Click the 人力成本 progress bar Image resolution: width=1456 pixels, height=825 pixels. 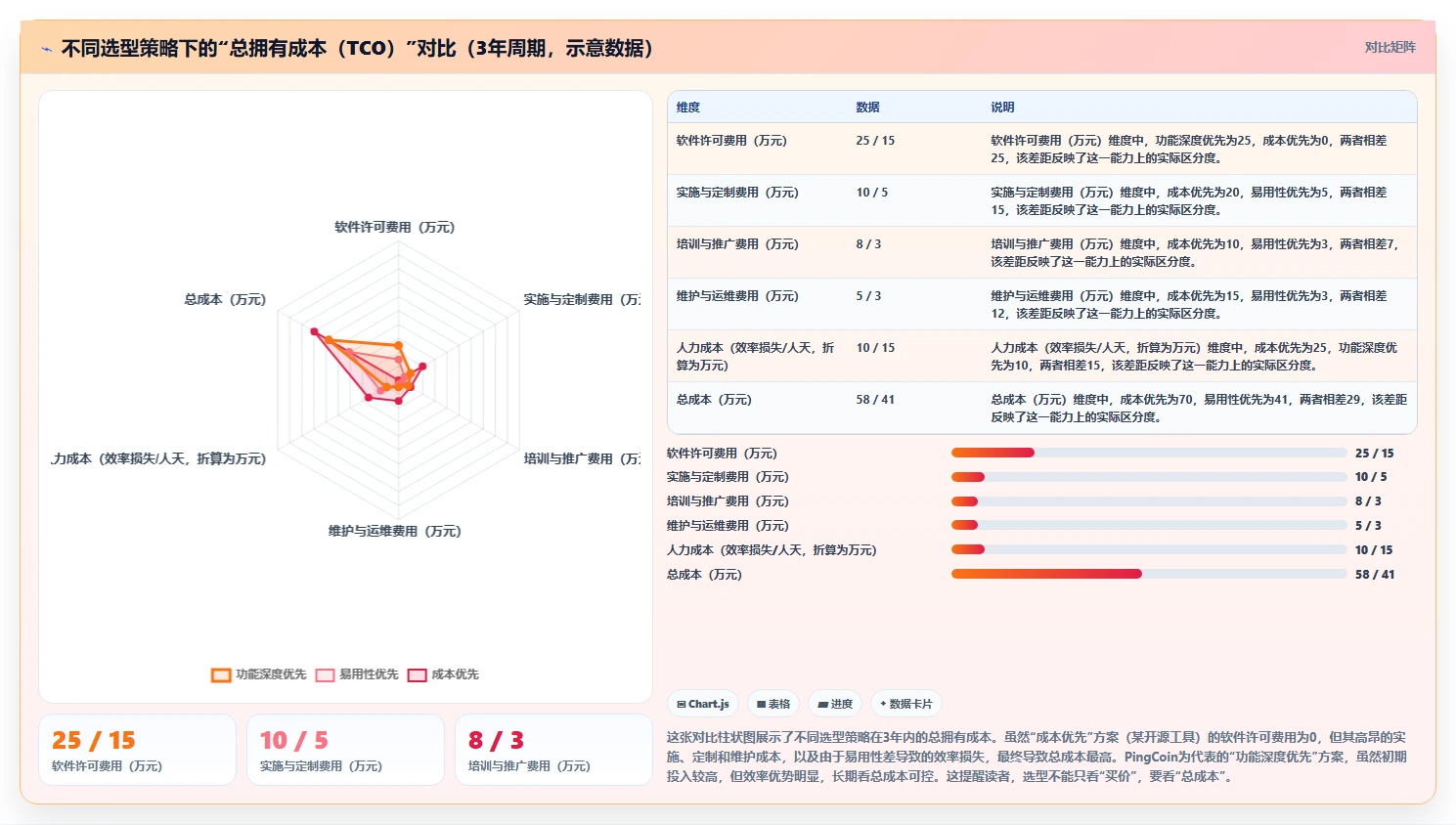click(x=1149, y=549)
